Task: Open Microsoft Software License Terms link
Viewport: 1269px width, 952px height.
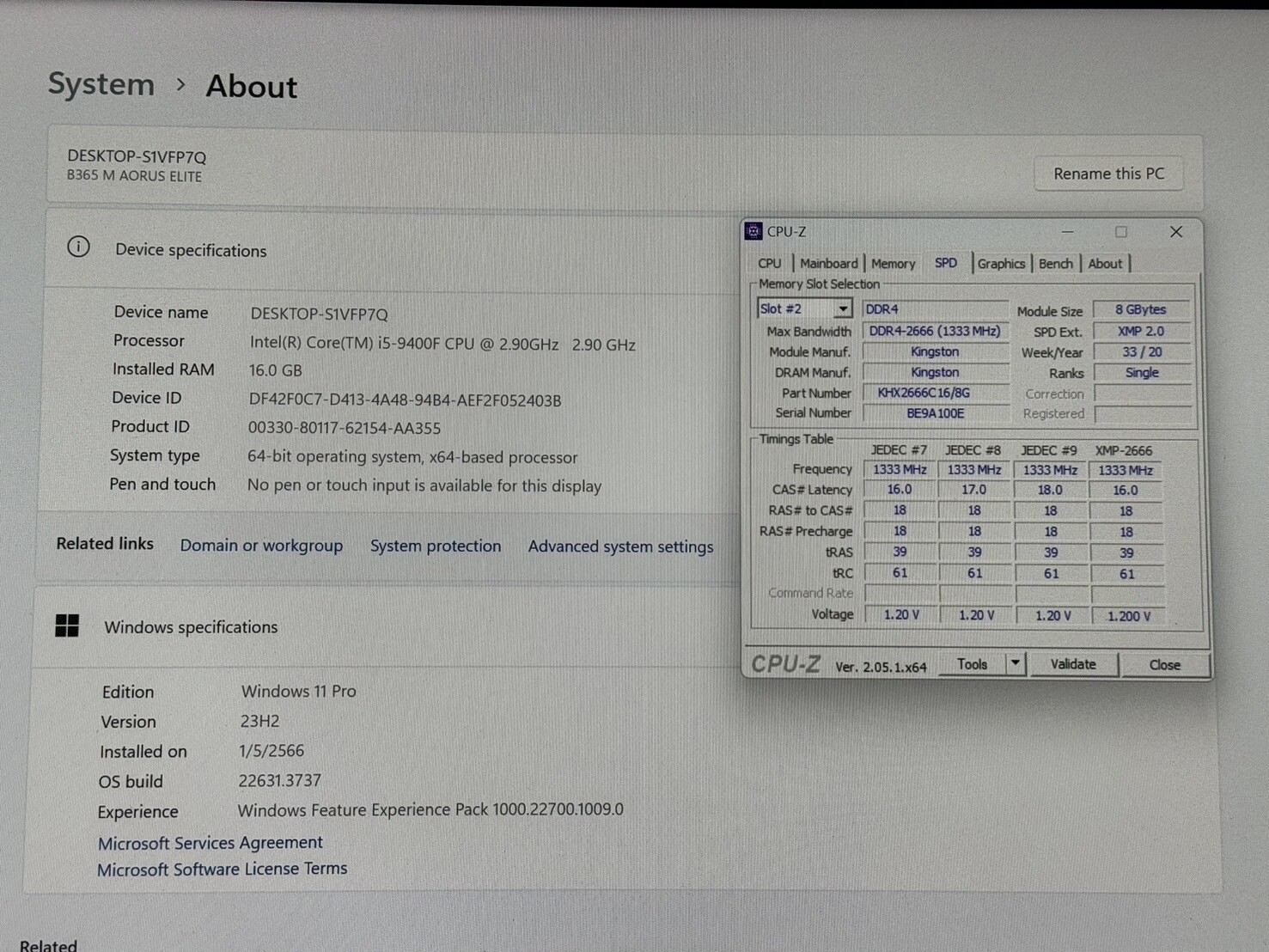Action: coord(222,870)
